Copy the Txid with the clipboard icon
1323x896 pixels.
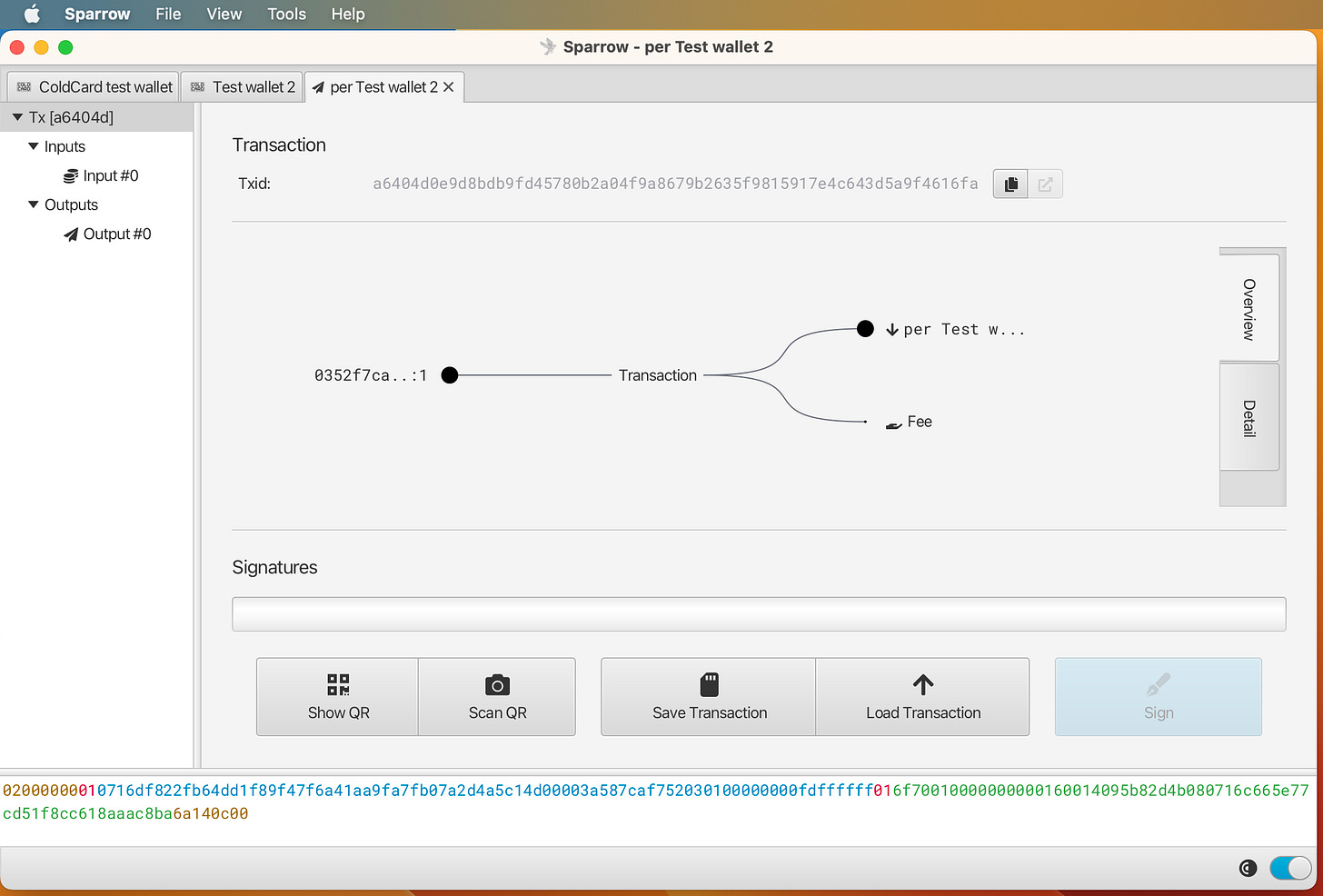coord(1010,184)
